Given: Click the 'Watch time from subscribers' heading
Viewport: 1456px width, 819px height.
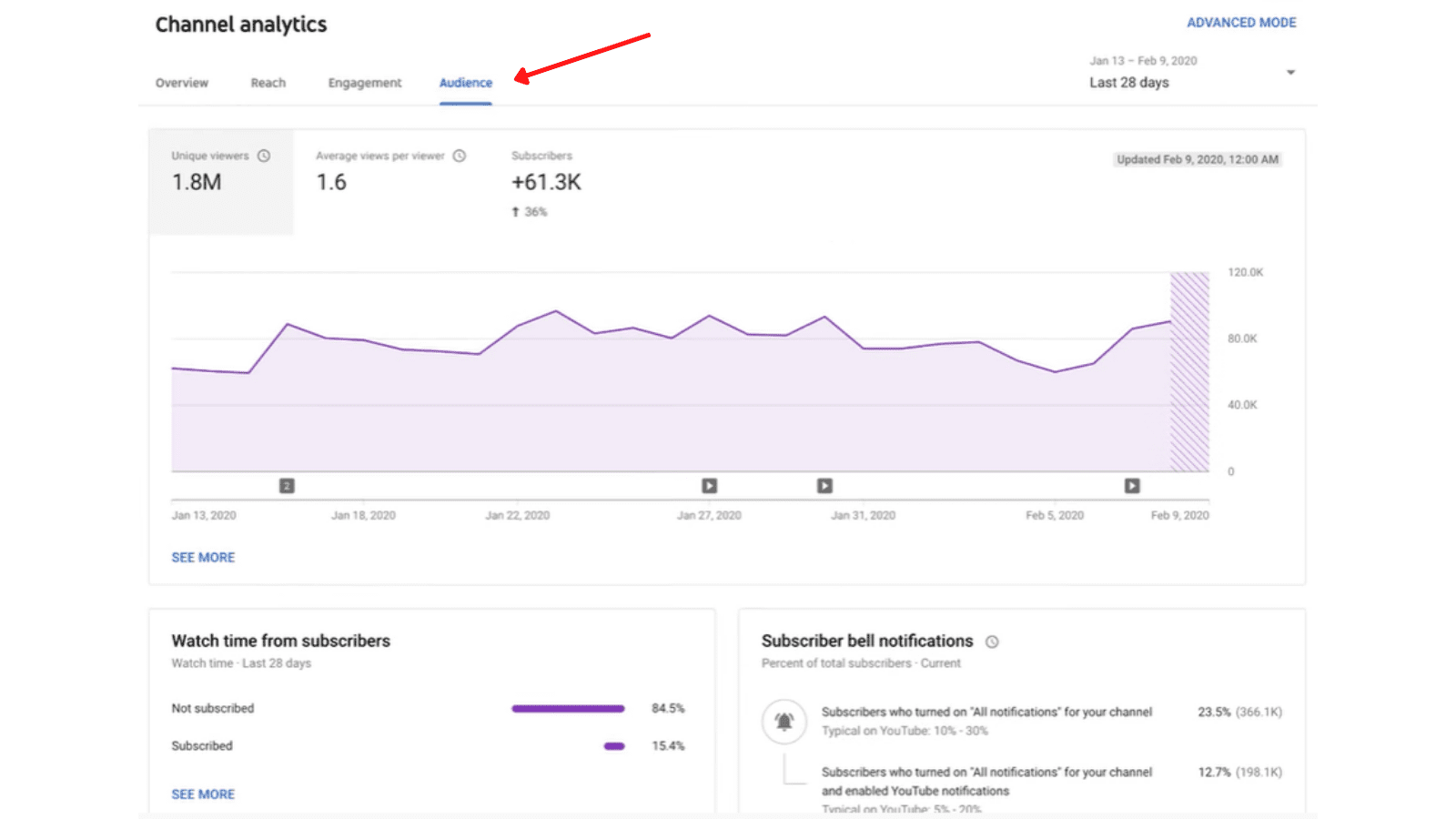Looking at the screenshot, I should point(281,641).
